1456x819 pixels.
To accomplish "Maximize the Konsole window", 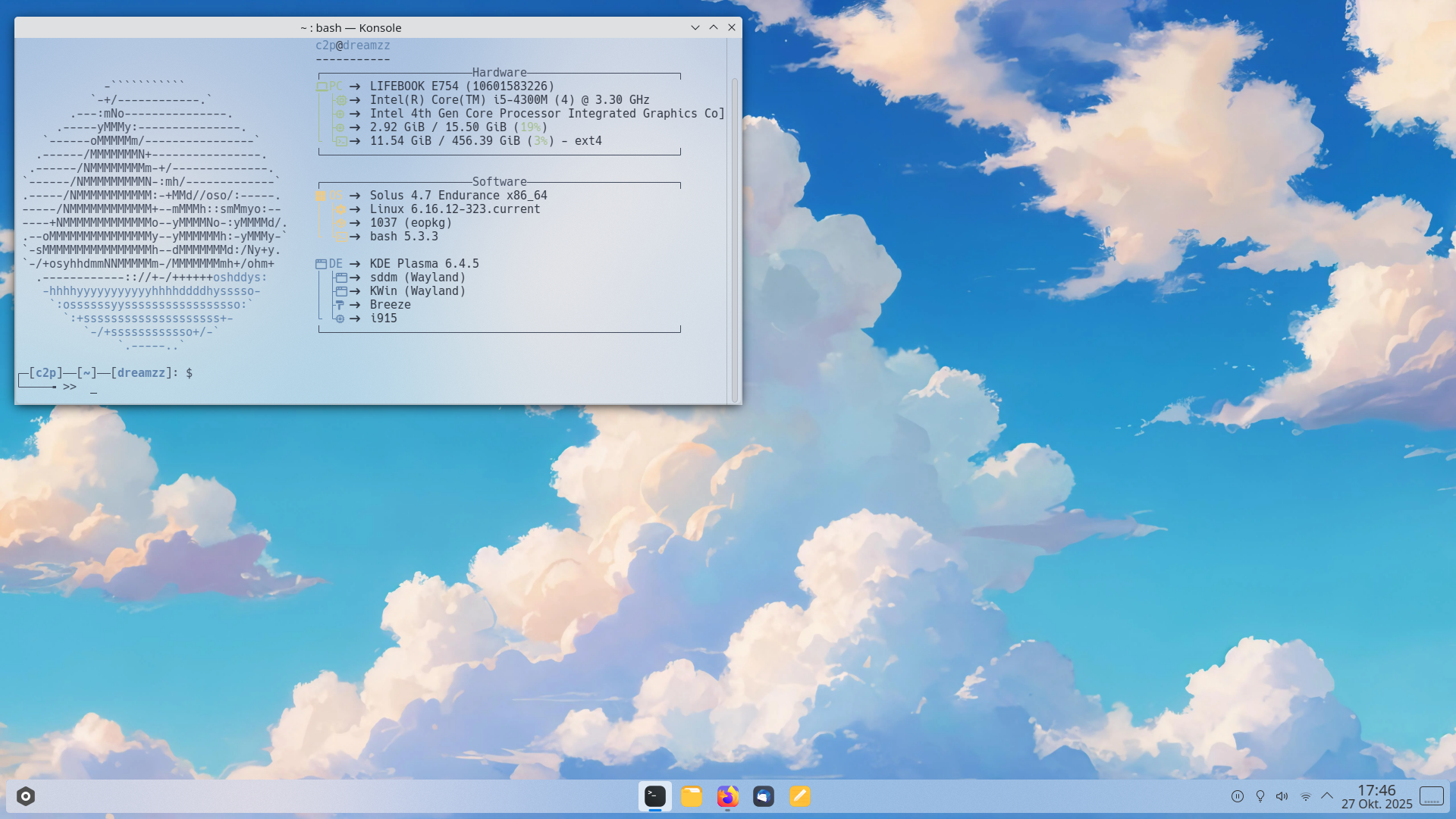I will [x=714, y=27].
